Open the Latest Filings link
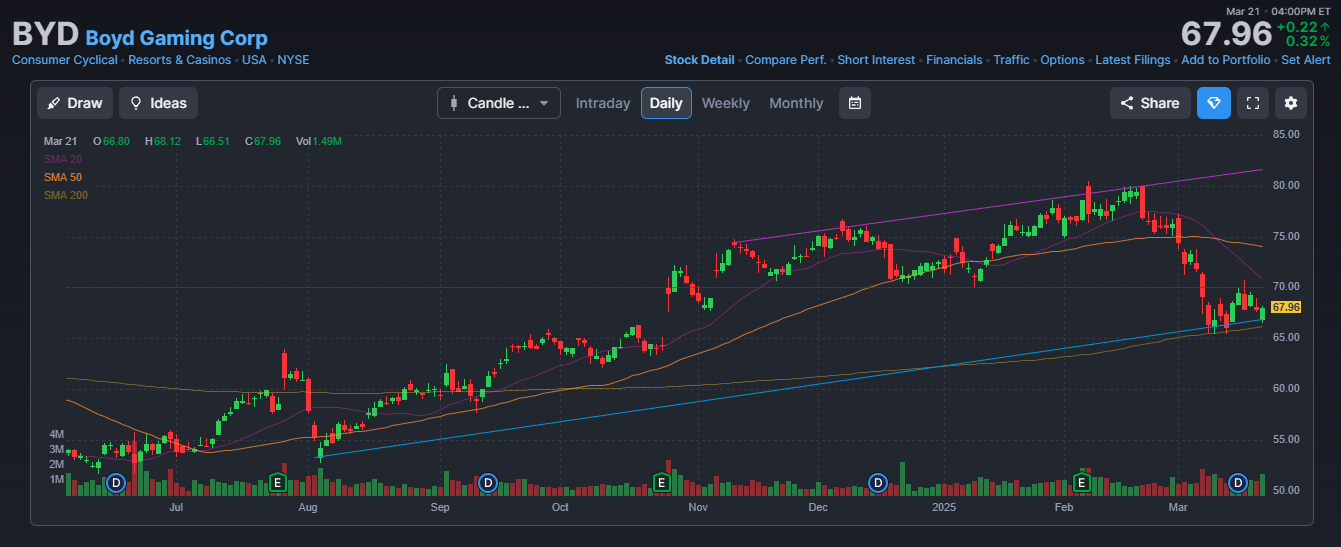1341x547 pixels. (x=1132, y=60)
